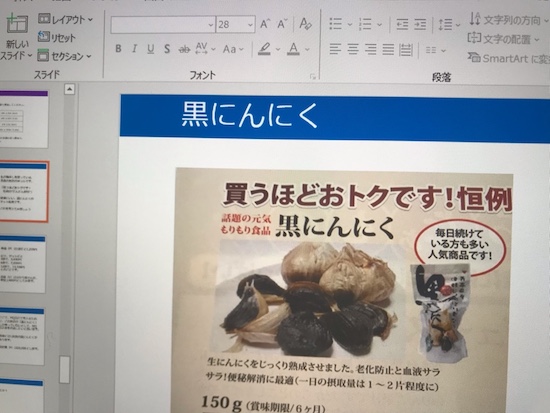Click the thumbnail pane scrollbar handle
This screenshot has width=550, height=413.
65,369
